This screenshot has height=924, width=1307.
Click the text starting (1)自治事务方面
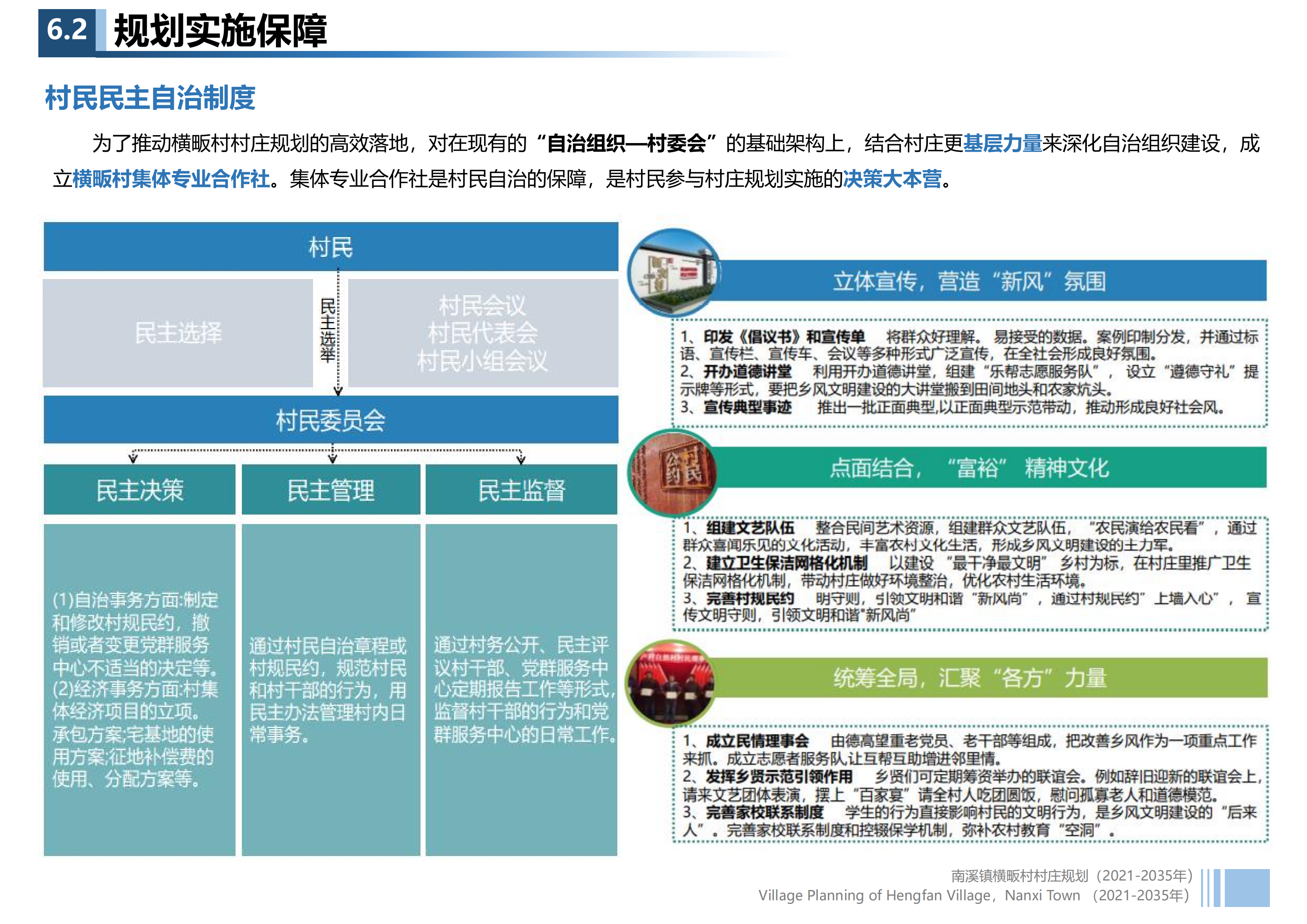[x=136, y=633]
